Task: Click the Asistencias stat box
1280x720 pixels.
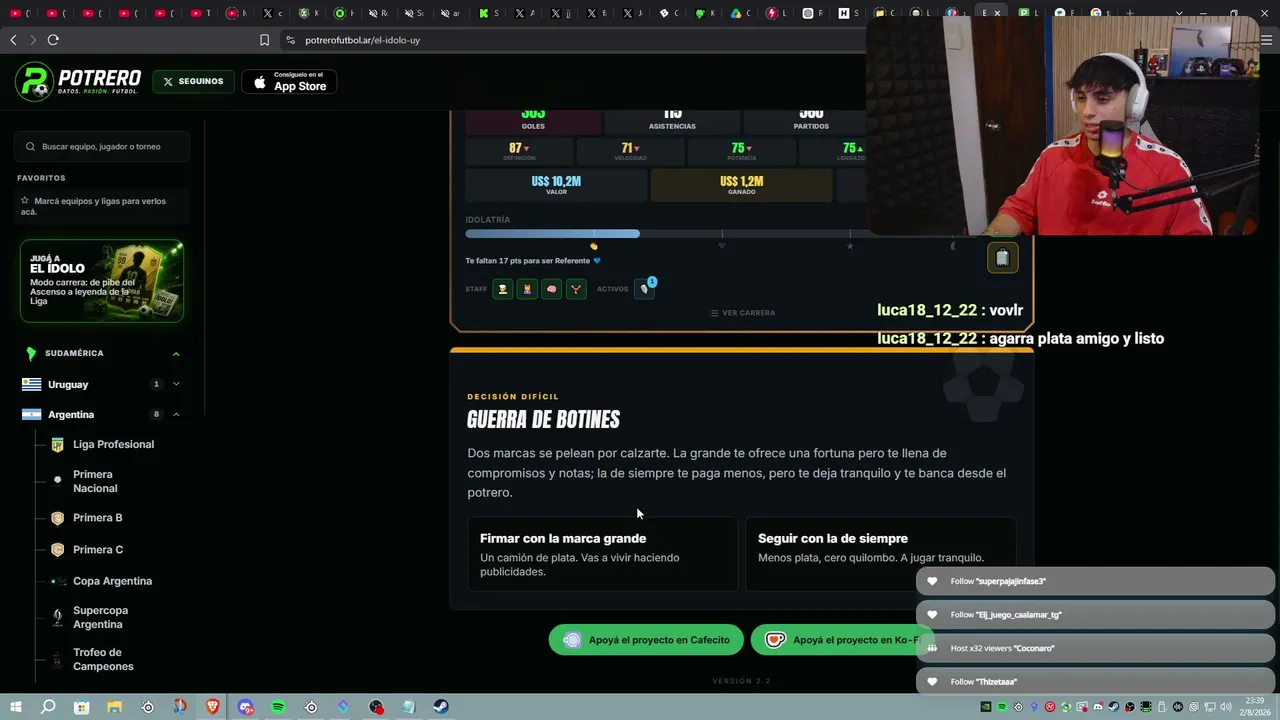Action: click(x=672, y=121)
